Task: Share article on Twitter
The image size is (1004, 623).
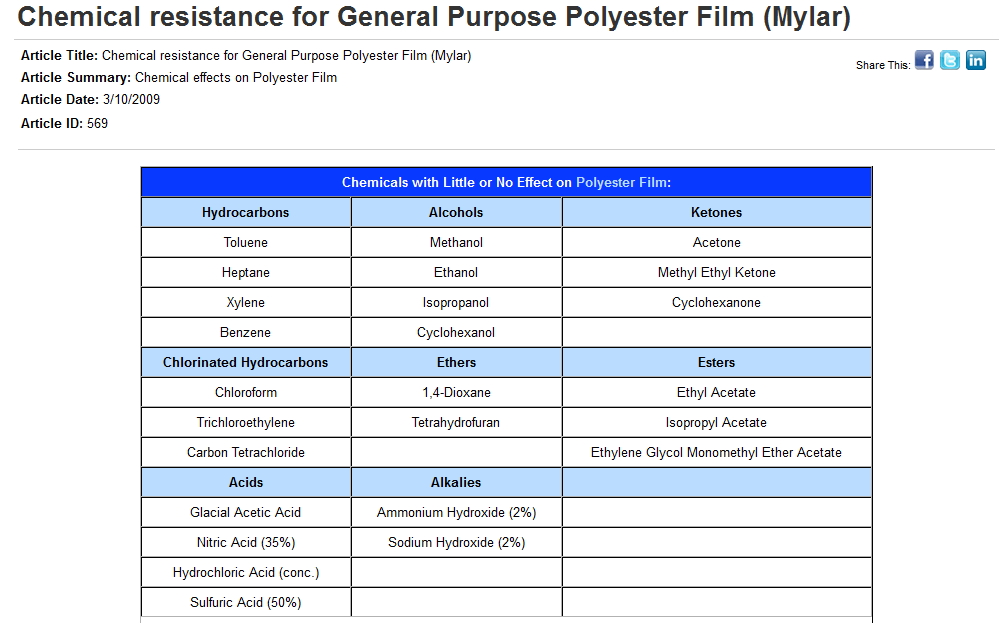Action: click(x=950, y=61)
